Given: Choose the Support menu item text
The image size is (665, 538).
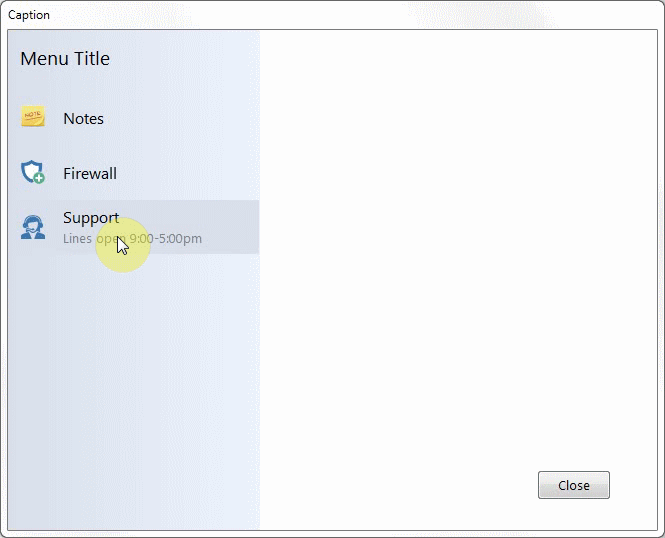Looking at the screenshot, I should (x=91, y=217).
